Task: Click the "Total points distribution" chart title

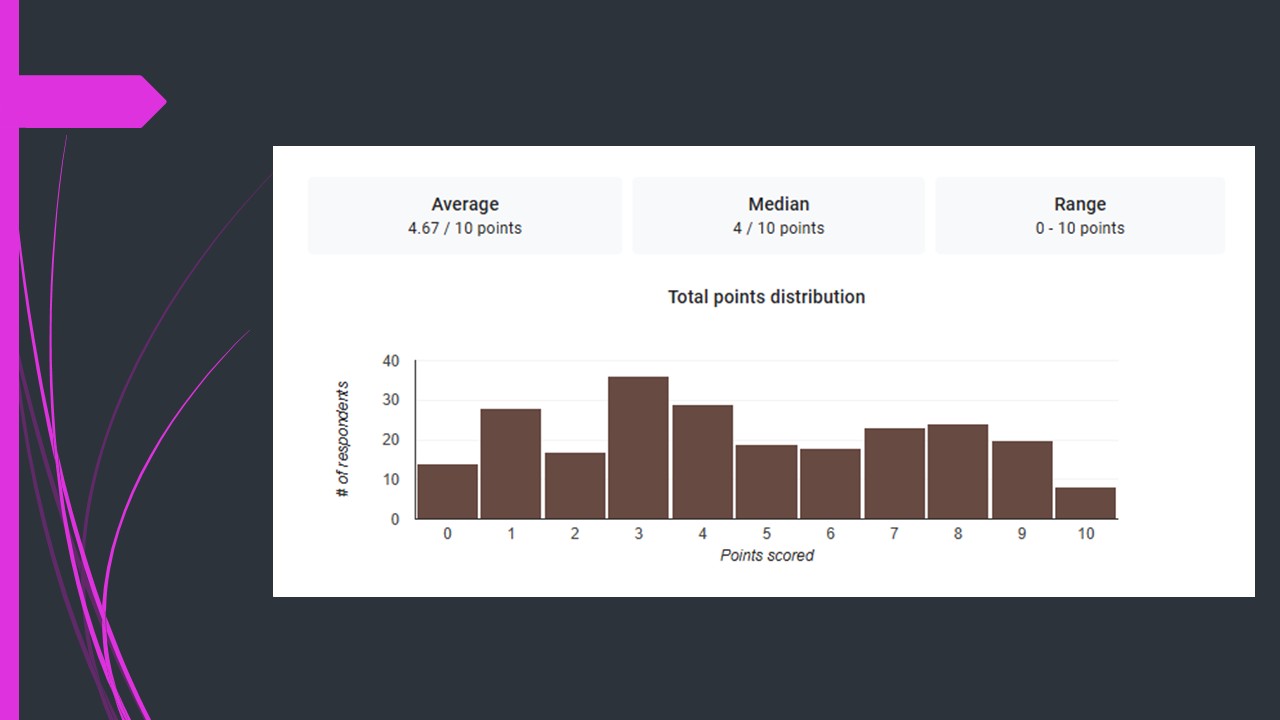Action: pyautogui.click(x=766, y=297)
